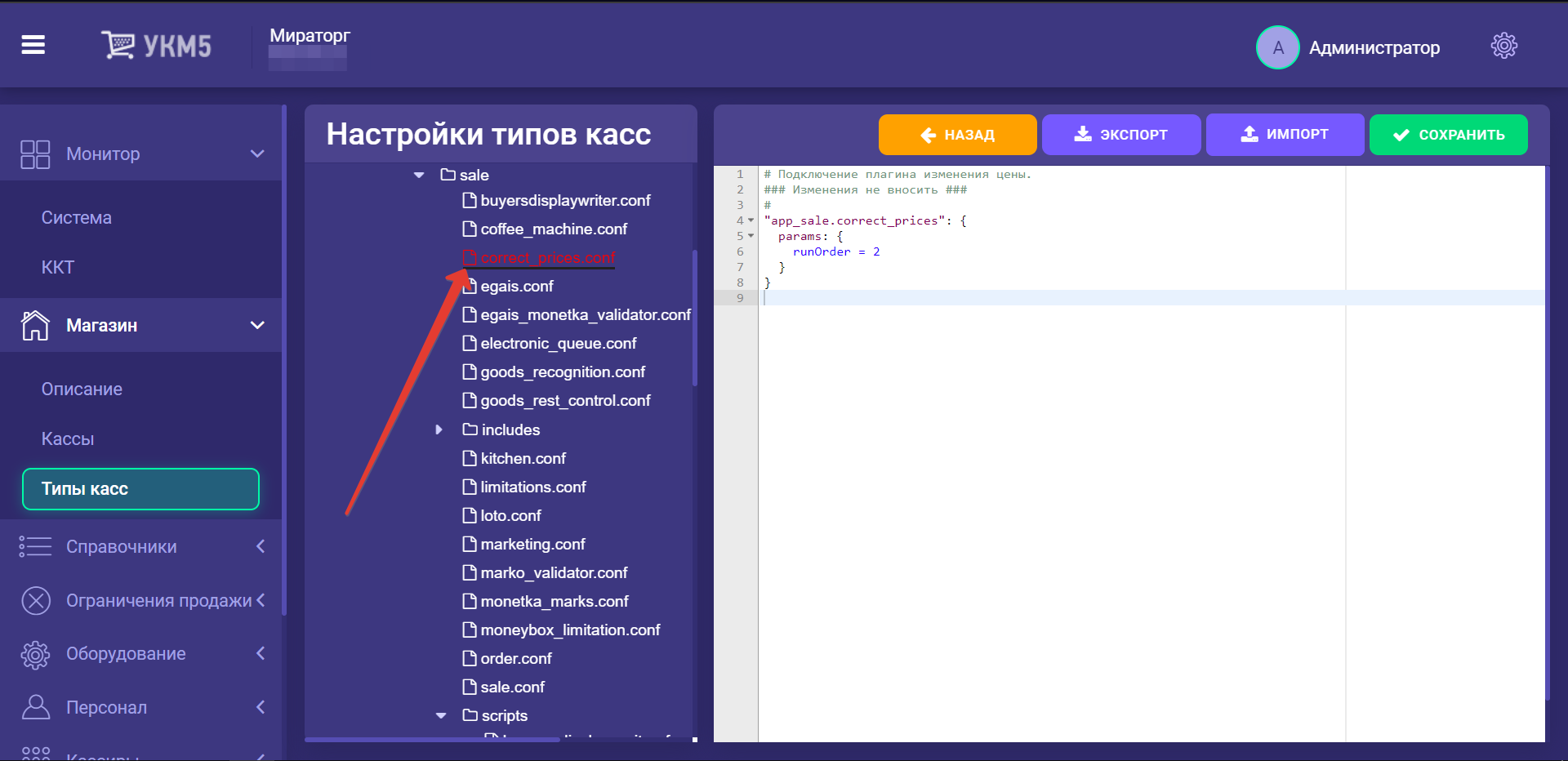Click file icon of goods_recognition.conf

pos(470,372)
